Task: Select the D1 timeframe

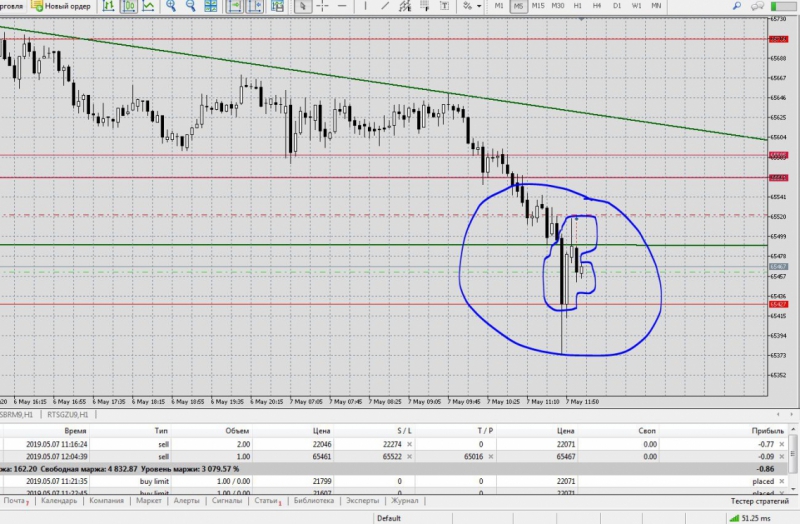Action: pyautogui.click(x=617, y=6)
